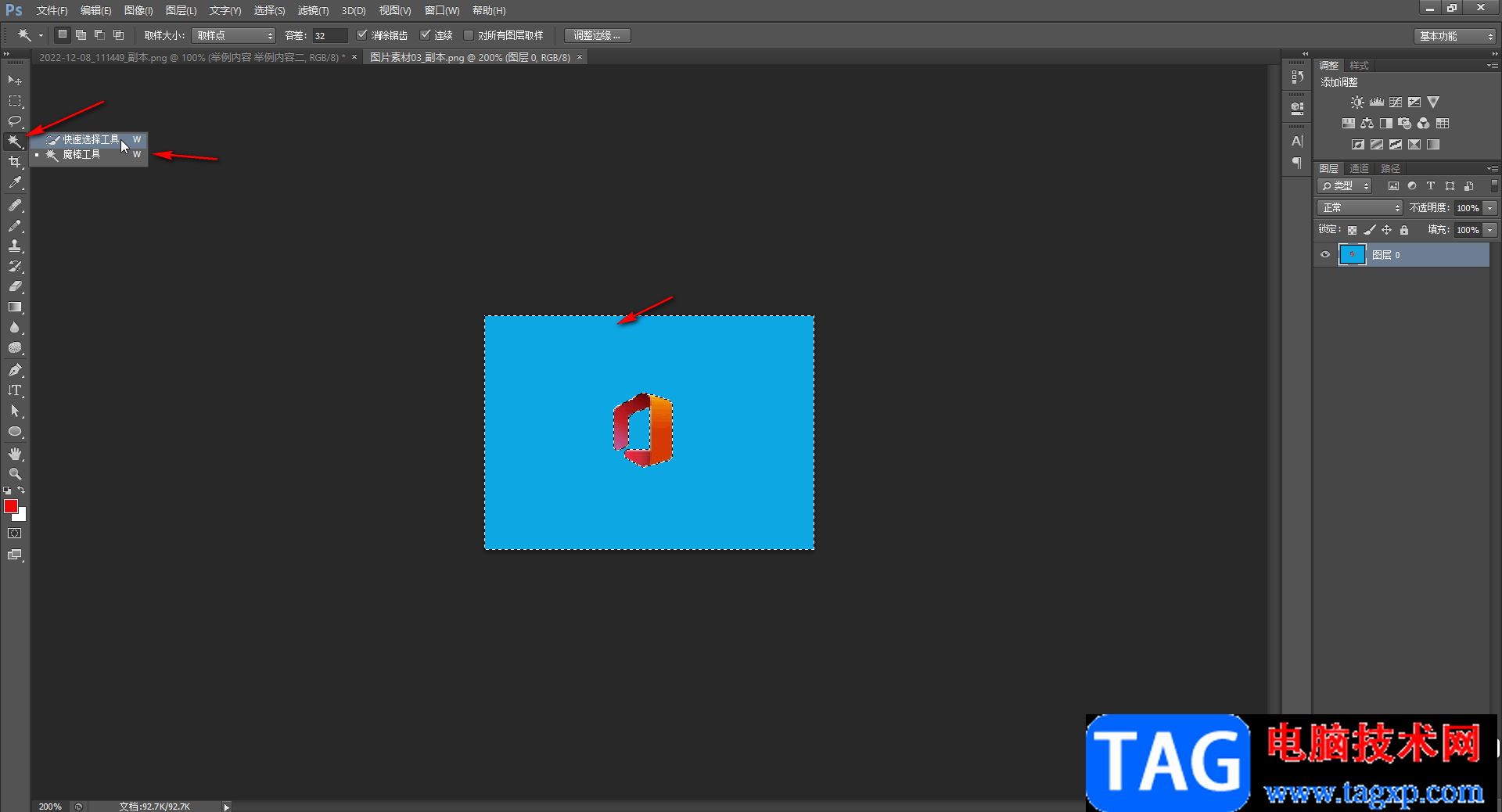Open the Adjustments panel options menu
This screenshot has height=812, width=1502.
1492,66
